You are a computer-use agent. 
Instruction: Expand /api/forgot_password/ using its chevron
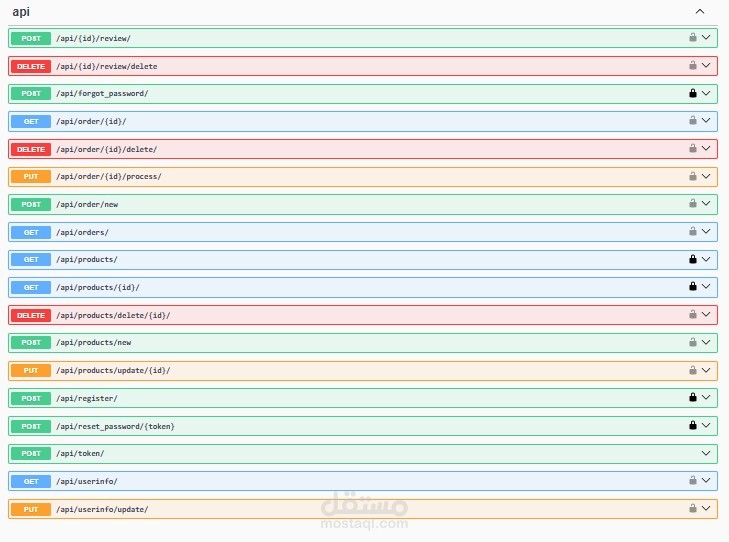click(x=706, y=93)
